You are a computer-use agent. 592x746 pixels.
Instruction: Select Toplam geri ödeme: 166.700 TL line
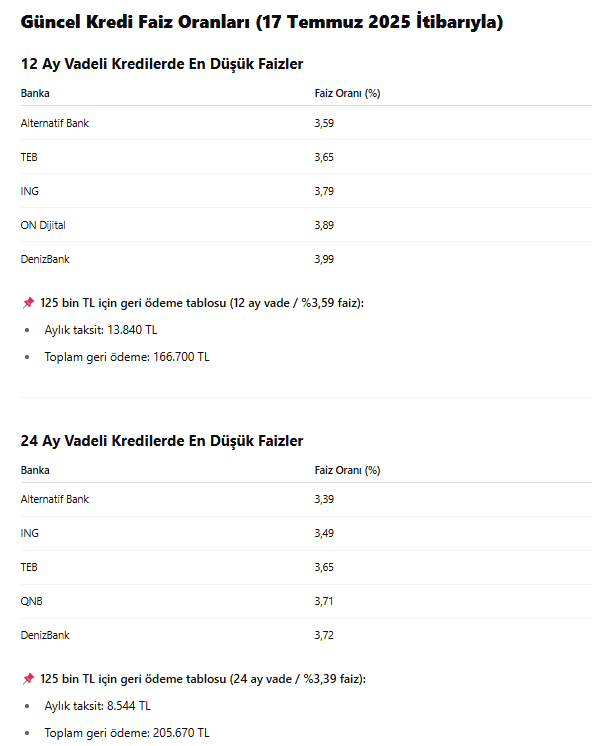tap(127, 357)
